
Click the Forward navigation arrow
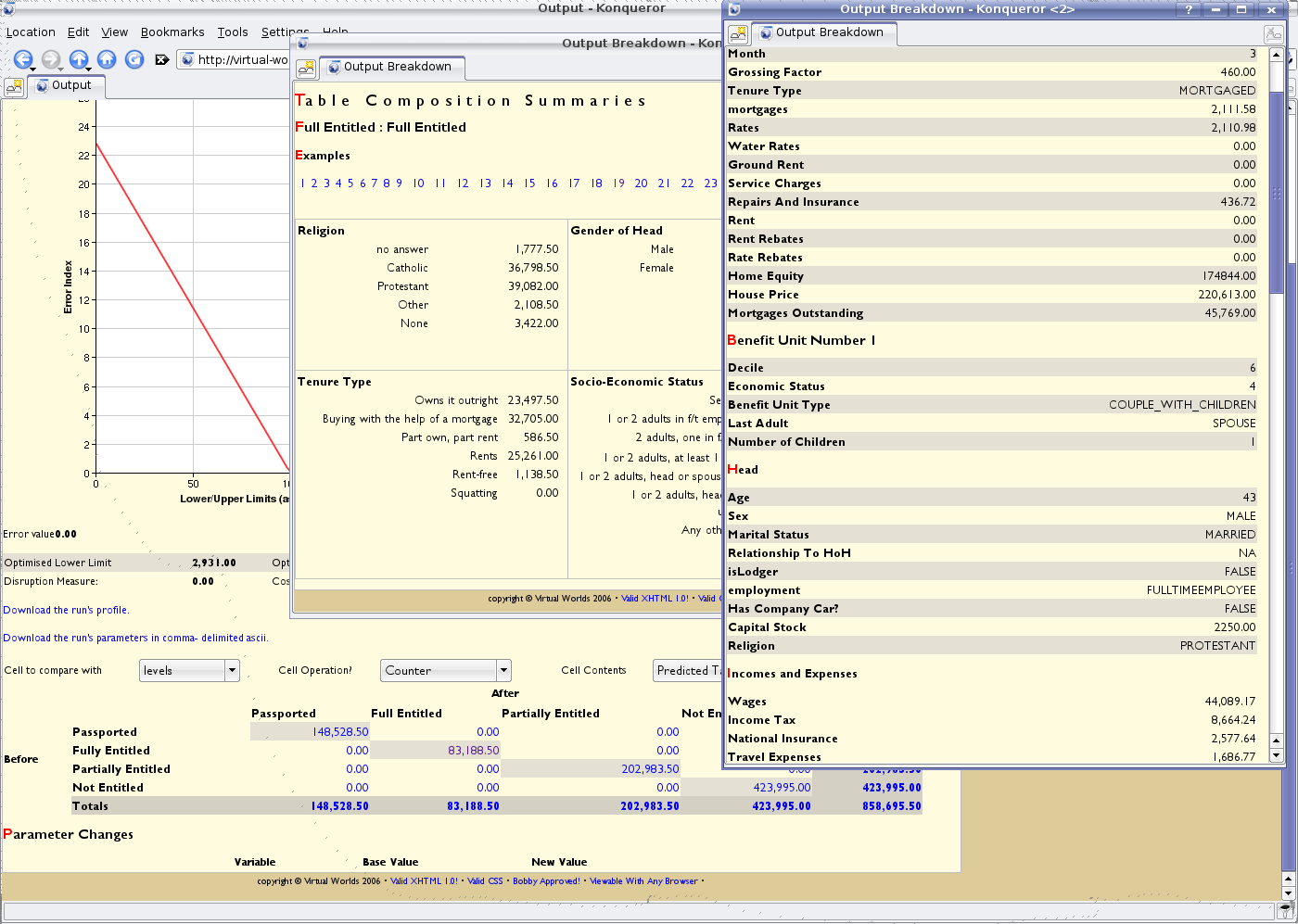pyautogui.click(x=50, y=59)
